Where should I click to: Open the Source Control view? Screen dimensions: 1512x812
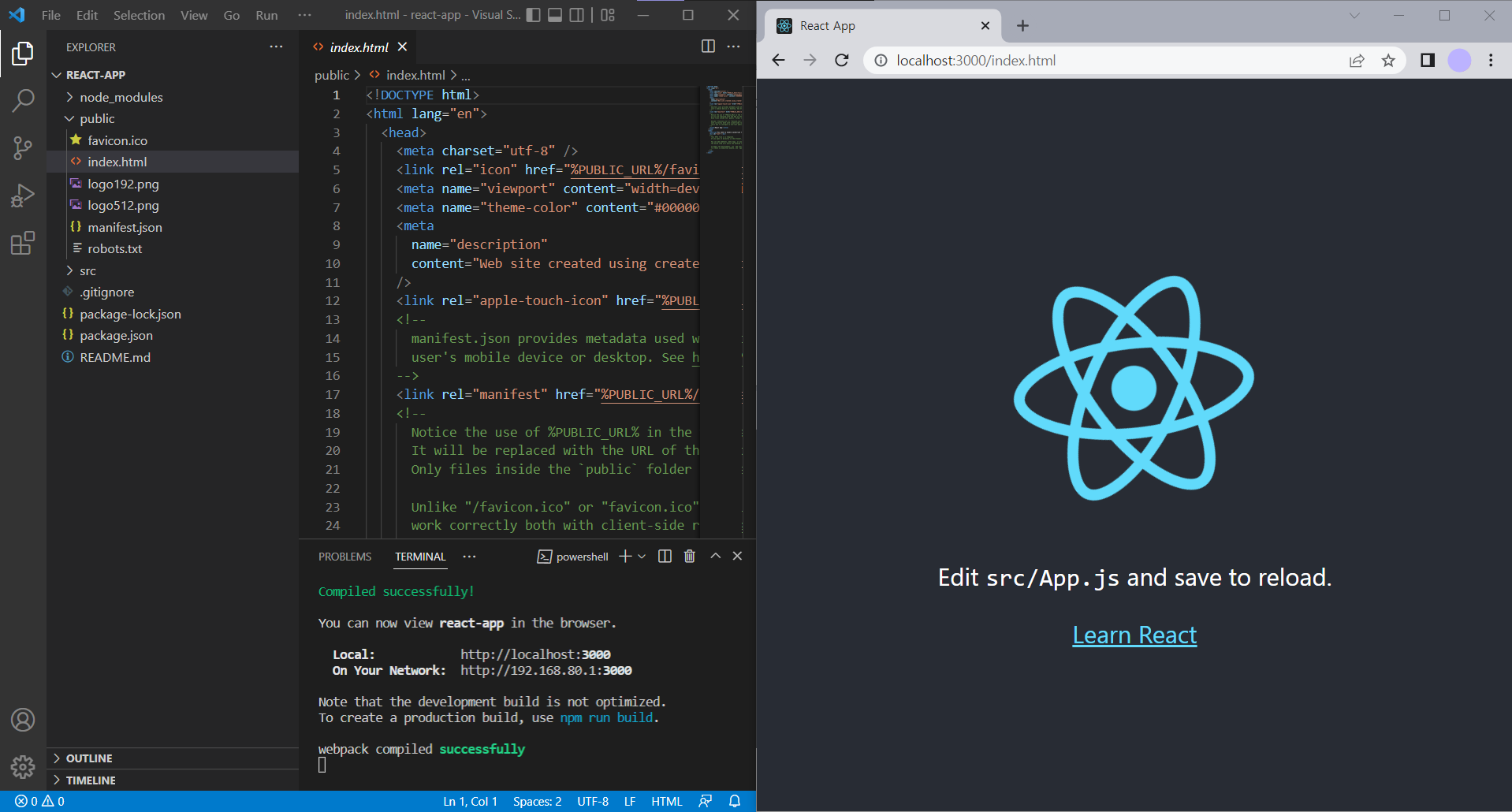[x=23, y=147]
